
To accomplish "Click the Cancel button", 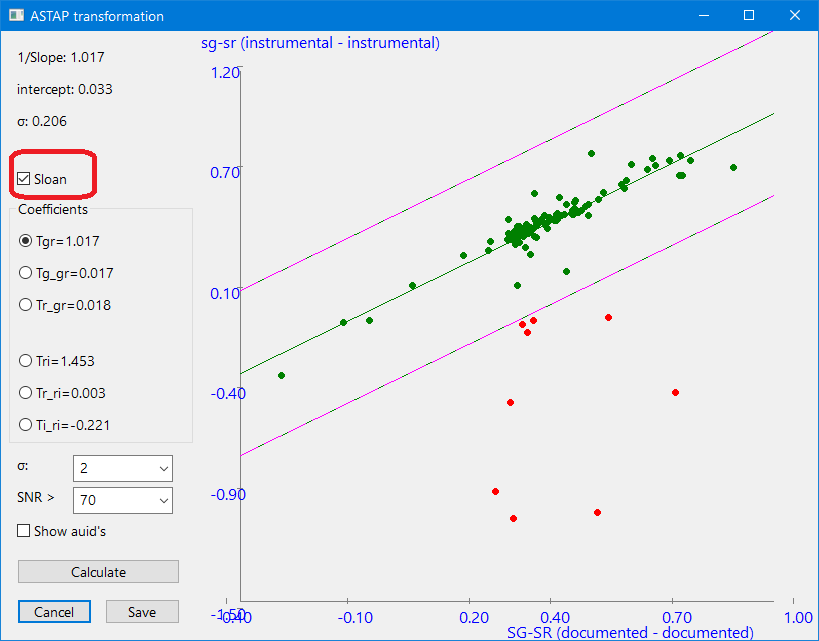I will coord(54,612).
